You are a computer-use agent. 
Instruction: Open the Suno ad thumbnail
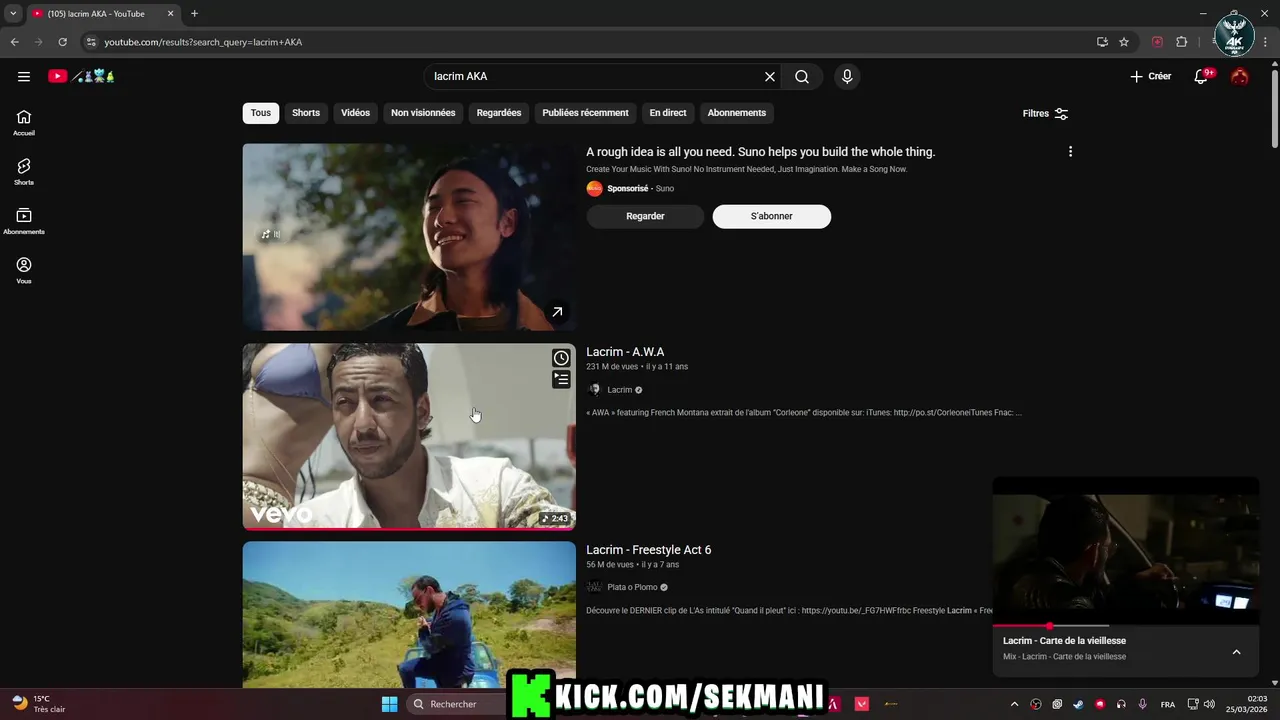coord(409,237)
